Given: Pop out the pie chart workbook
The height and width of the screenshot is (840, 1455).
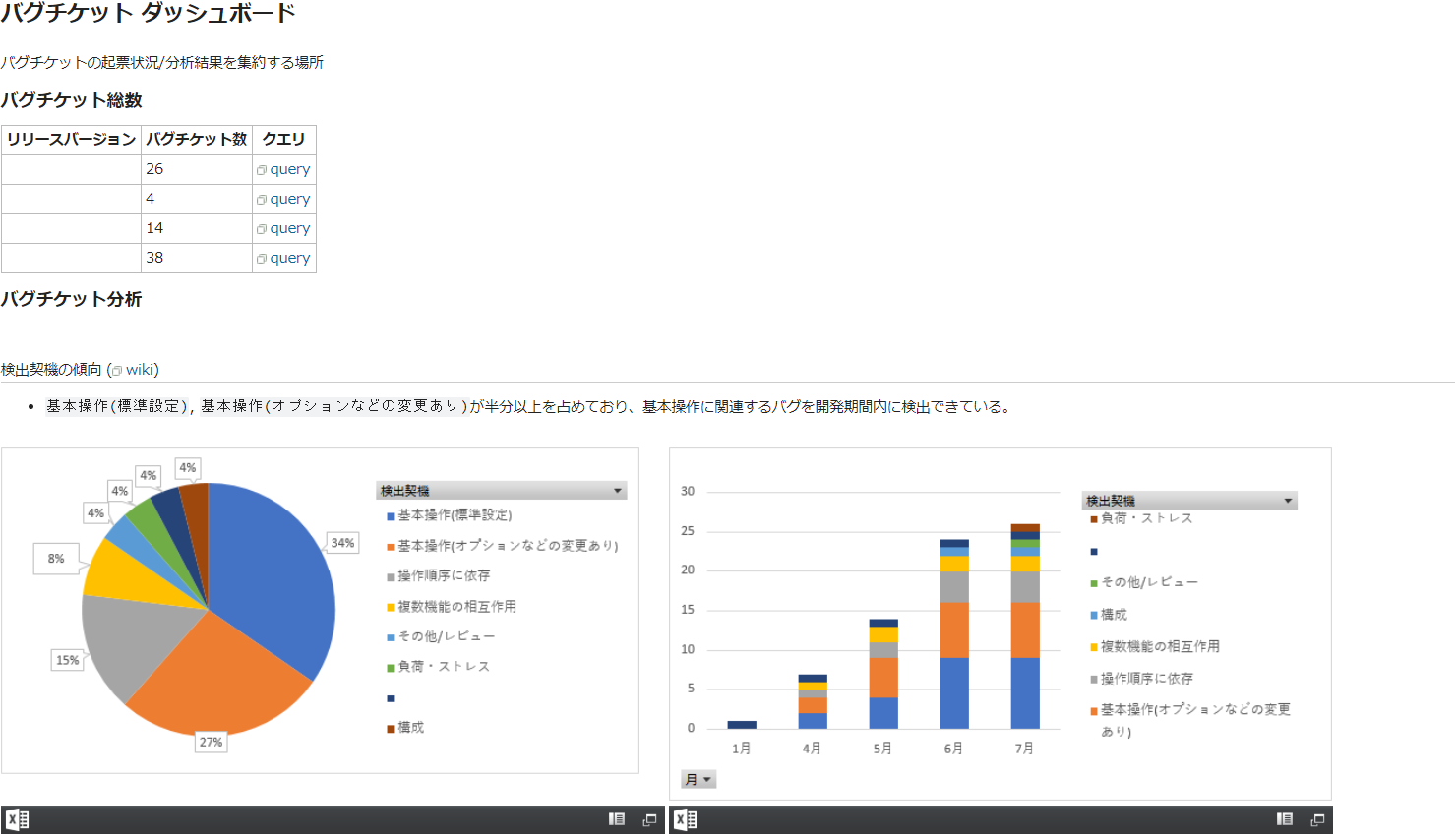Looking at the screenshot, I should tap(650, 819).
